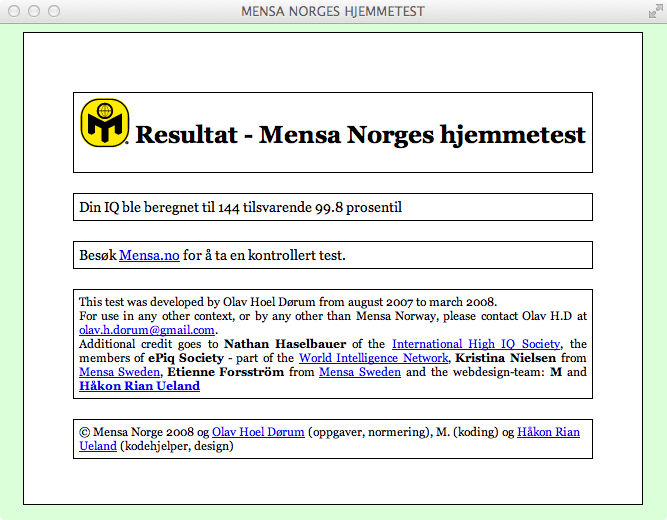Click the minimize button in the title bar
This screenshot has height=520, width=667.
pyautogui.click(x=34, y=11)
